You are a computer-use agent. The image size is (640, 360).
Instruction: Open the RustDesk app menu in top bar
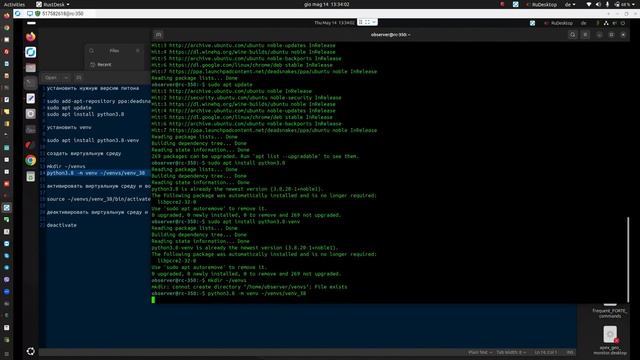coord(53,4)
